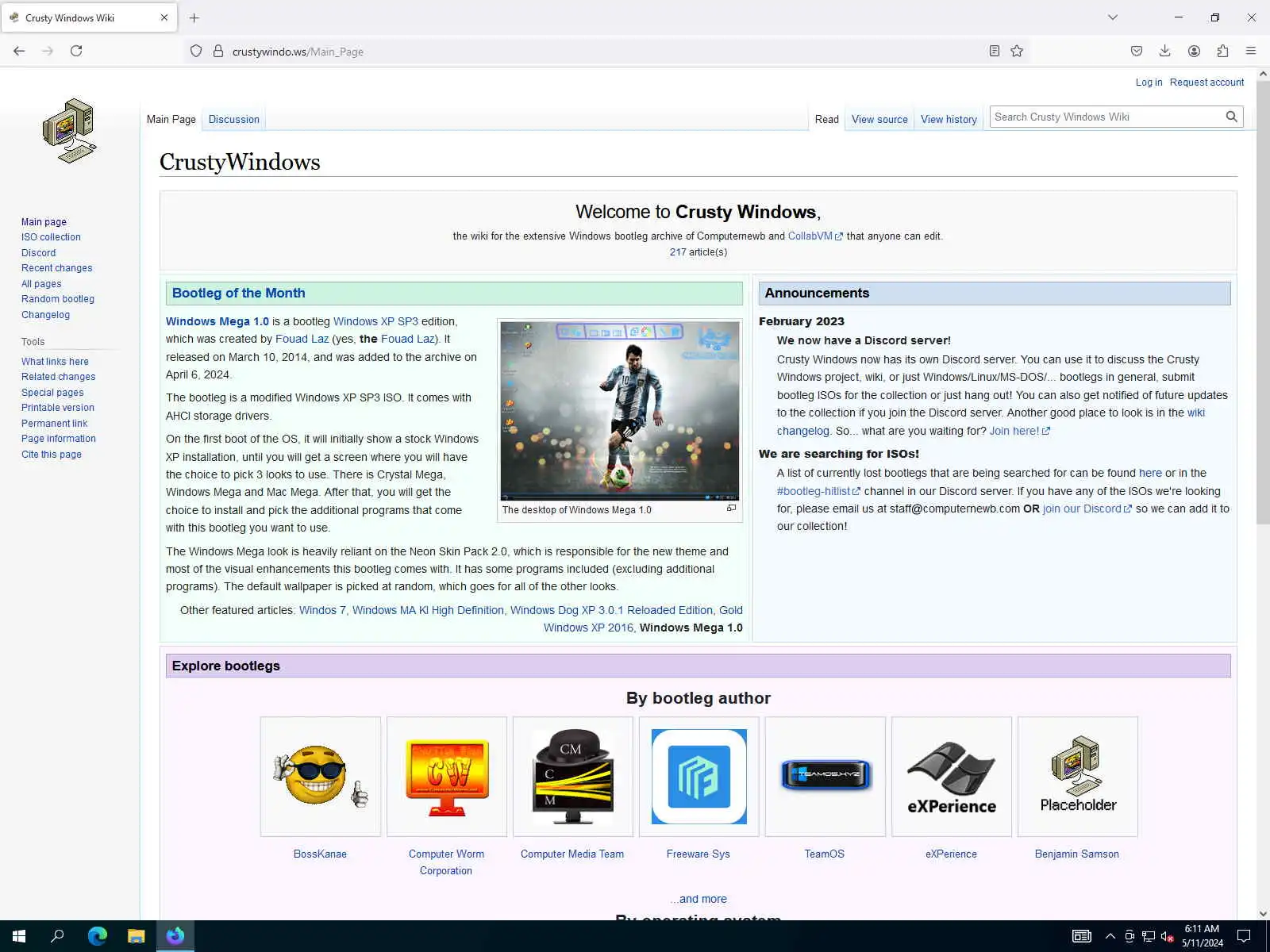Open the Windows XP SP3 link
This screenshot has width=1270, height=952.
point(375,321)
